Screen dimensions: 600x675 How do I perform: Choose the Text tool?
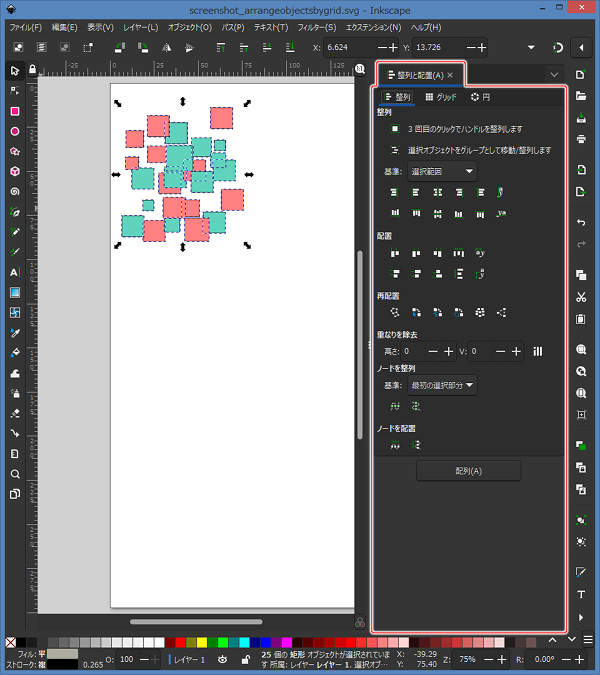point(15,272)
